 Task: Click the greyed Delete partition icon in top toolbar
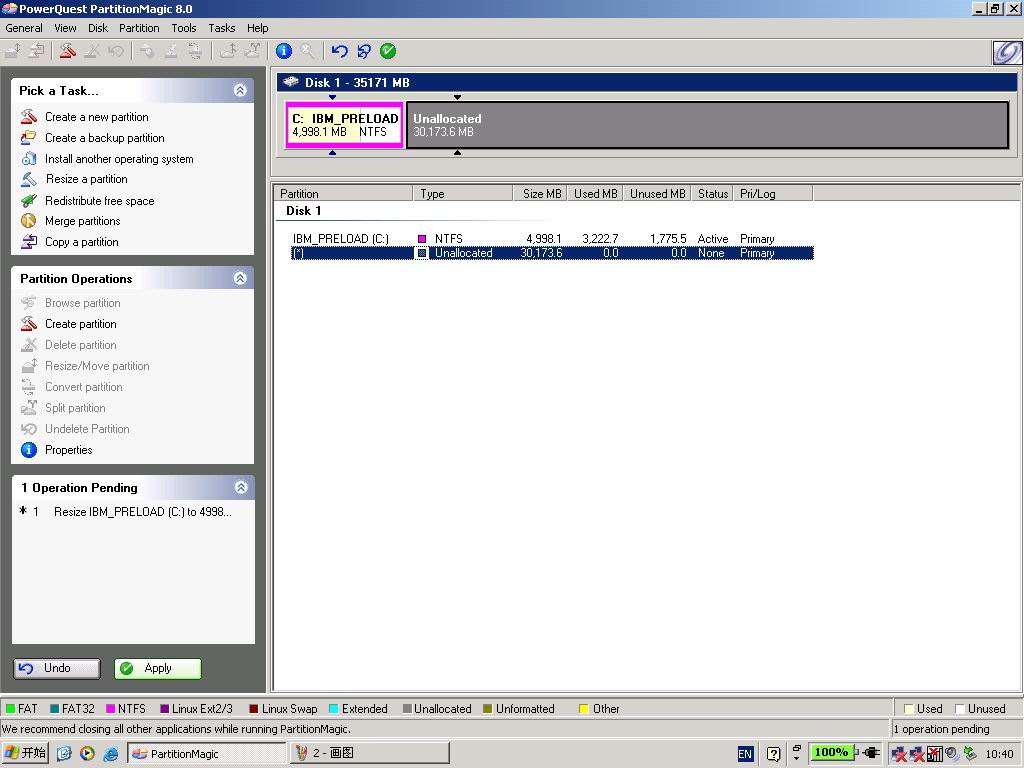click(91, 51)
